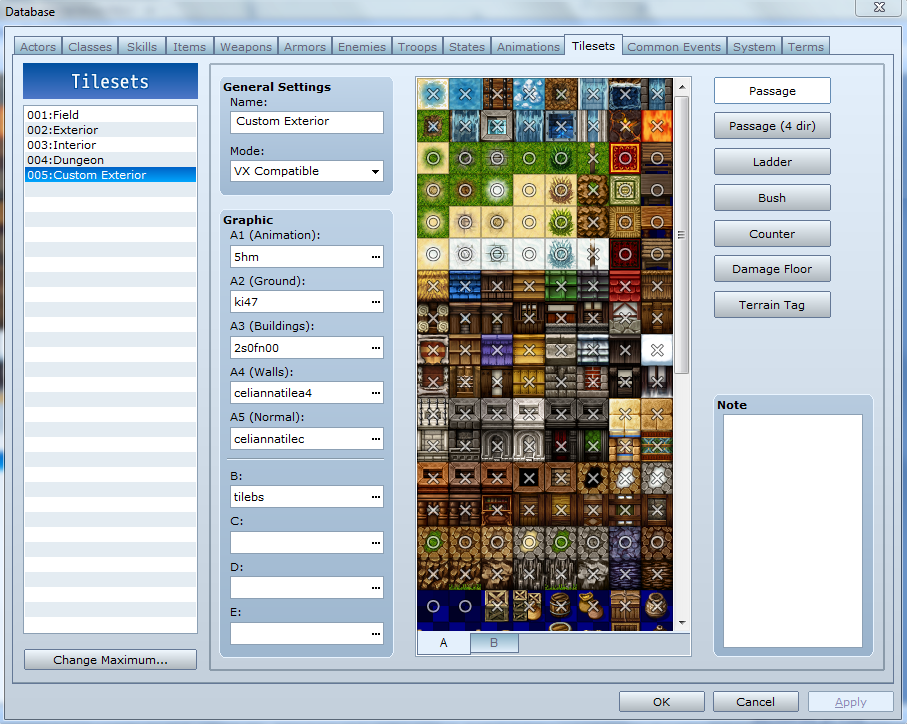Image resolution: width=907 pixels, height=724 pixels.
Task: Switch to the Common Events tab
Action: (x=674, y=47)
